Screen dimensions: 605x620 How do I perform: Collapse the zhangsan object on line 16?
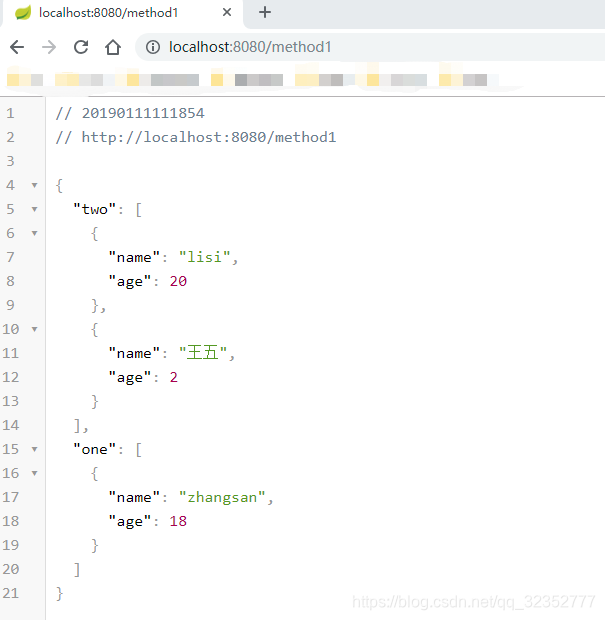pyautogui.click(x=34, y=473)
